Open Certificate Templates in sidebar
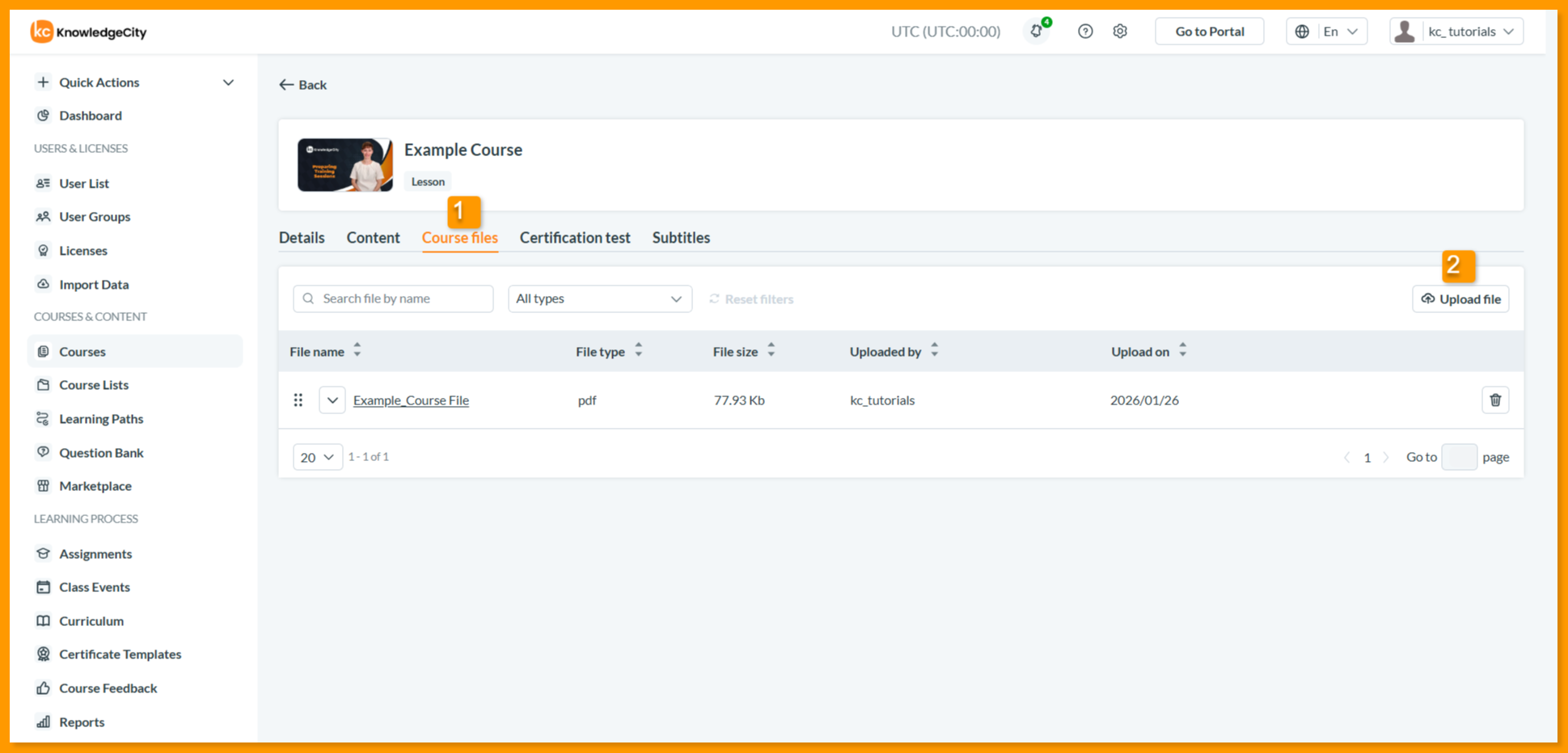Screen dimensions: 1568x753 point(120,654)
